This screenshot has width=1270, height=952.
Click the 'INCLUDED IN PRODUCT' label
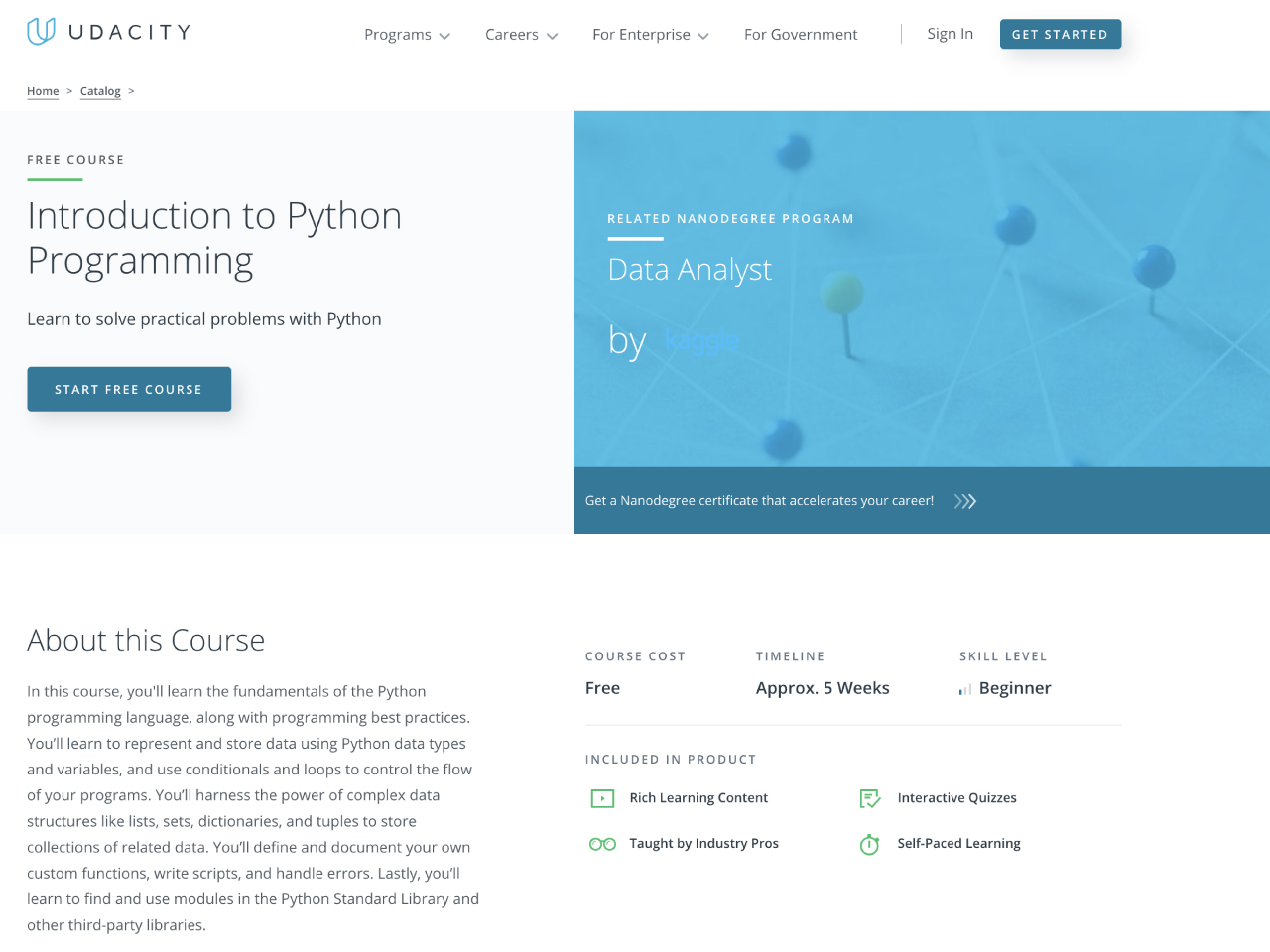671,760
